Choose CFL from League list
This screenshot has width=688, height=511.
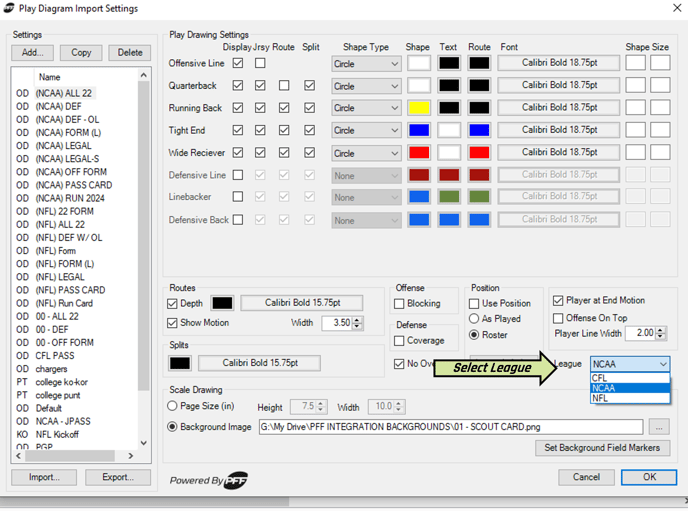[x=630, y=378]
